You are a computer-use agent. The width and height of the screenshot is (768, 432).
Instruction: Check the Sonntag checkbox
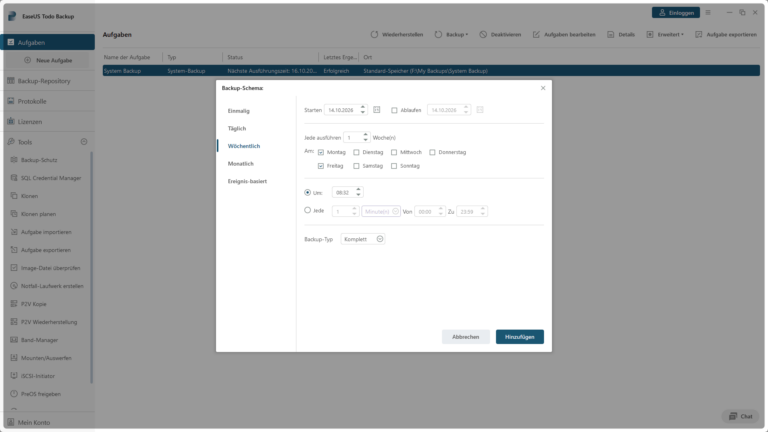point(394,166)
